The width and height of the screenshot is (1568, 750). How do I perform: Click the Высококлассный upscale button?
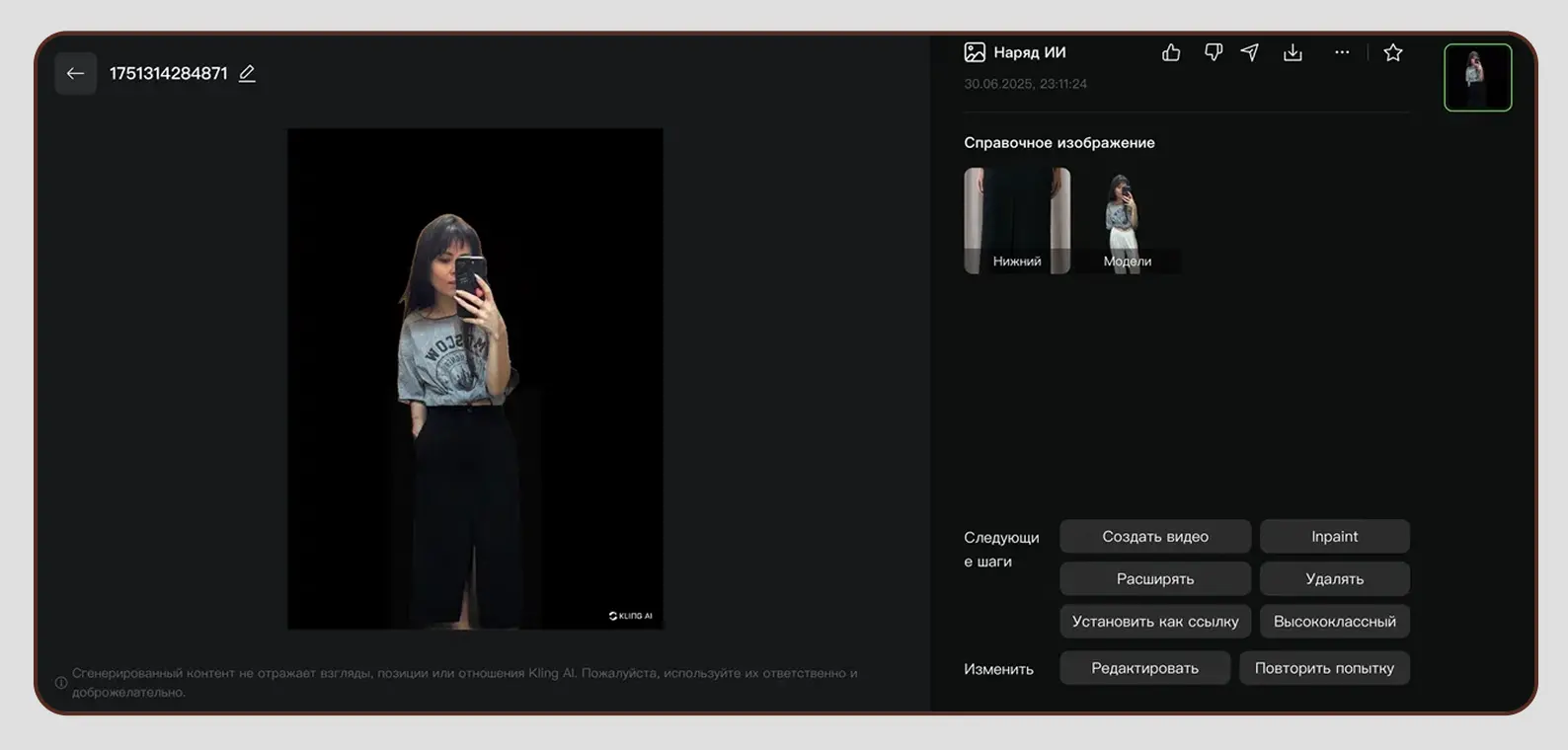[1334, 622]
